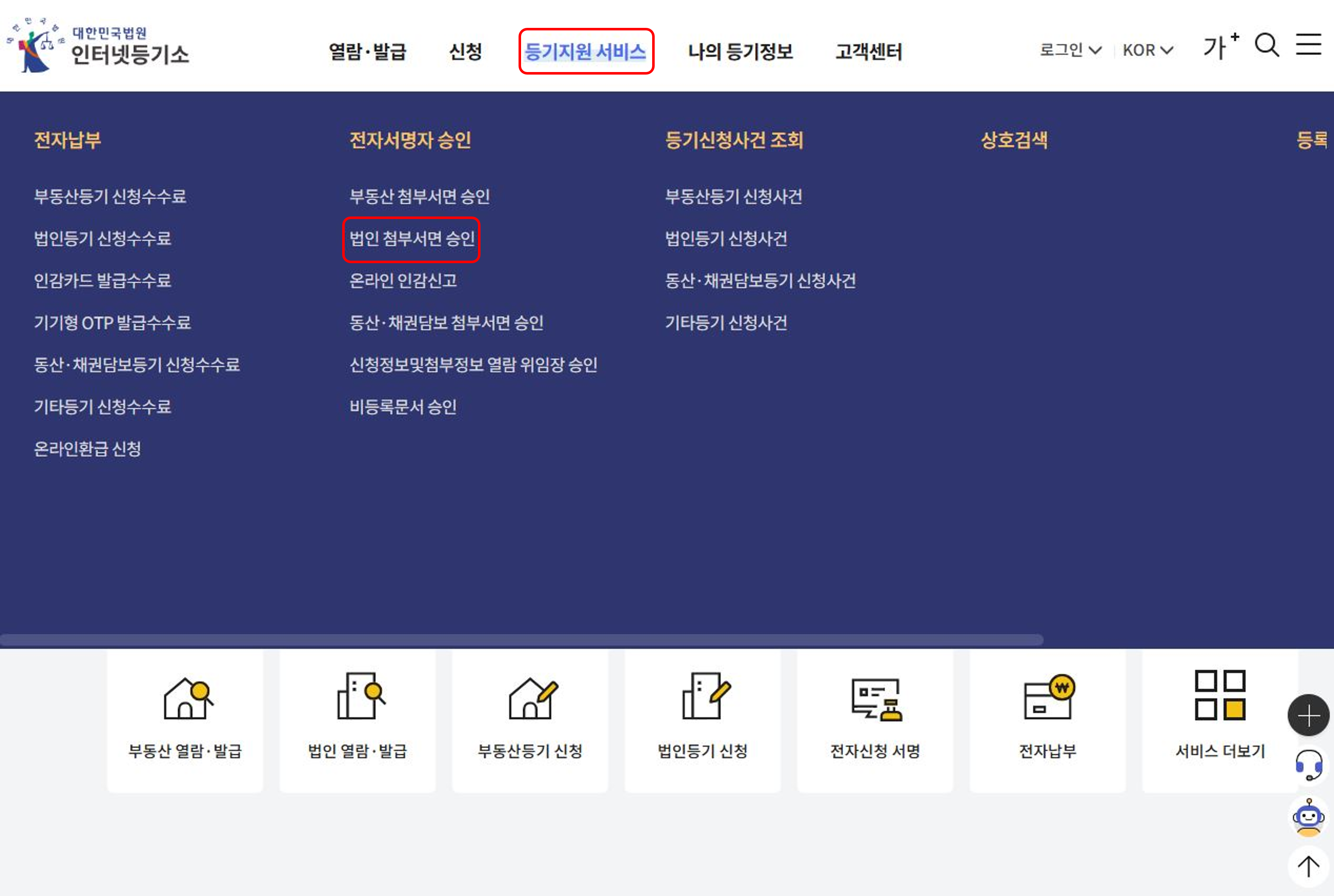
Task: Open the chatbot robot icon
Action: tap(1308, 817)
